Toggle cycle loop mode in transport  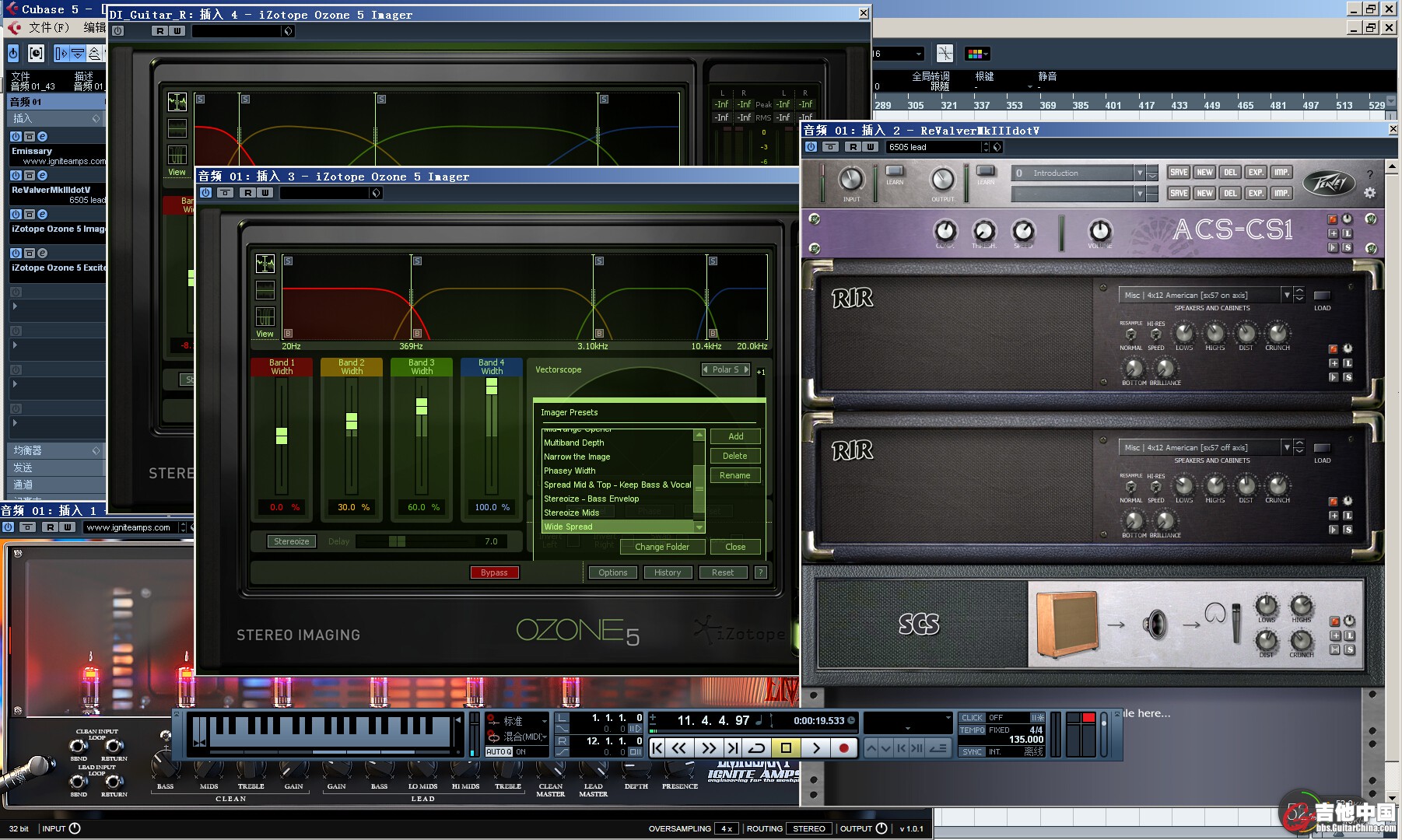(756, 748)
